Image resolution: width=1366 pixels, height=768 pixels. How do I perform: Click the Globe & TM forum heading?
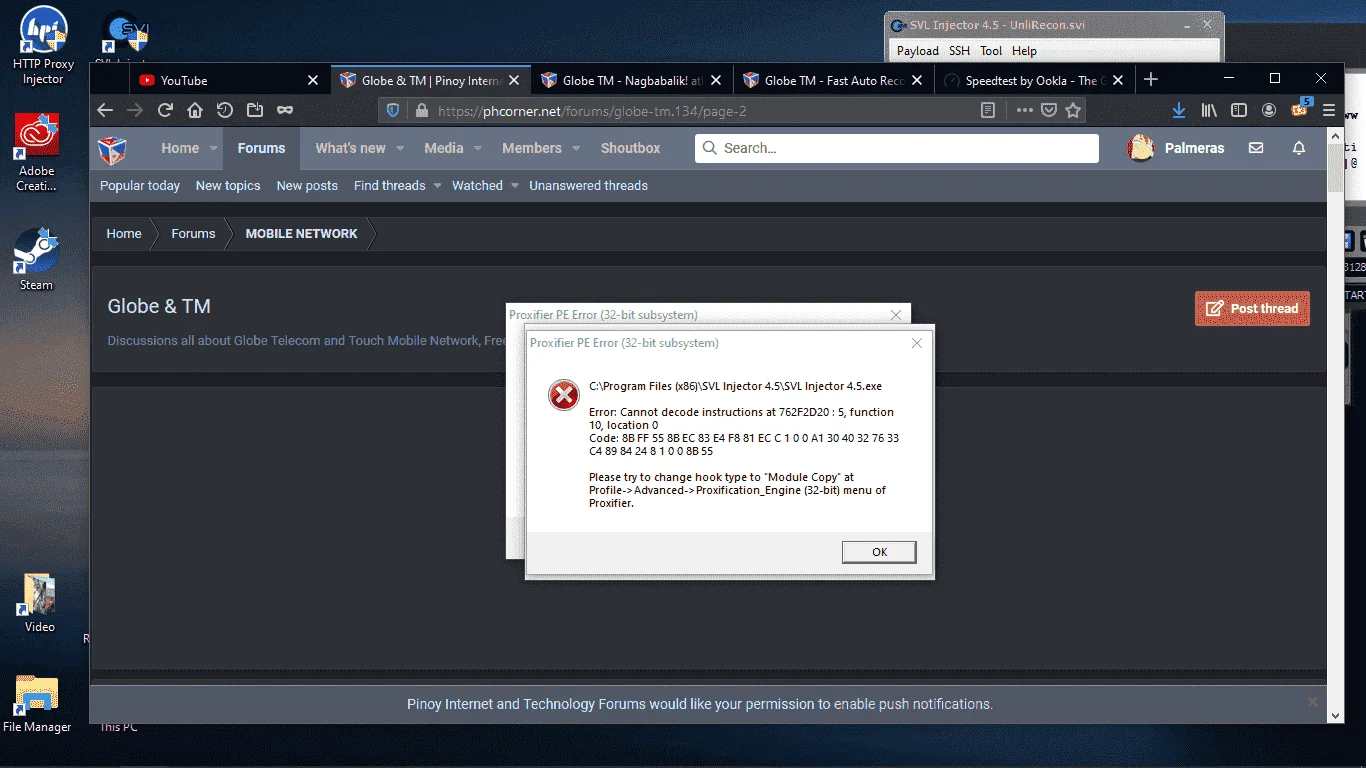pos(159,306)
